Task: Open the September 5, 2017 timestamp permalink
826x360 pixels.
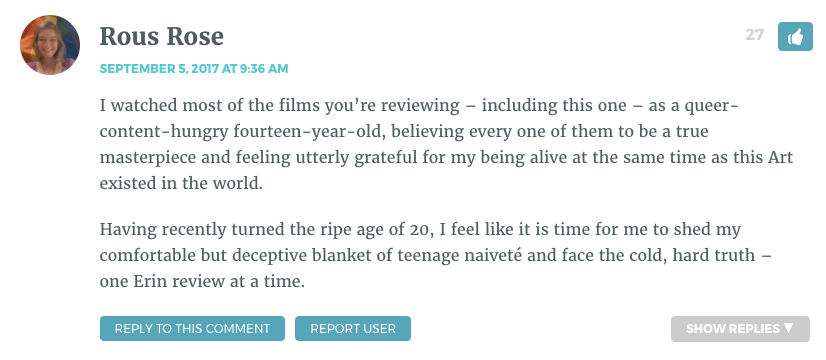Action: point(194,69)
